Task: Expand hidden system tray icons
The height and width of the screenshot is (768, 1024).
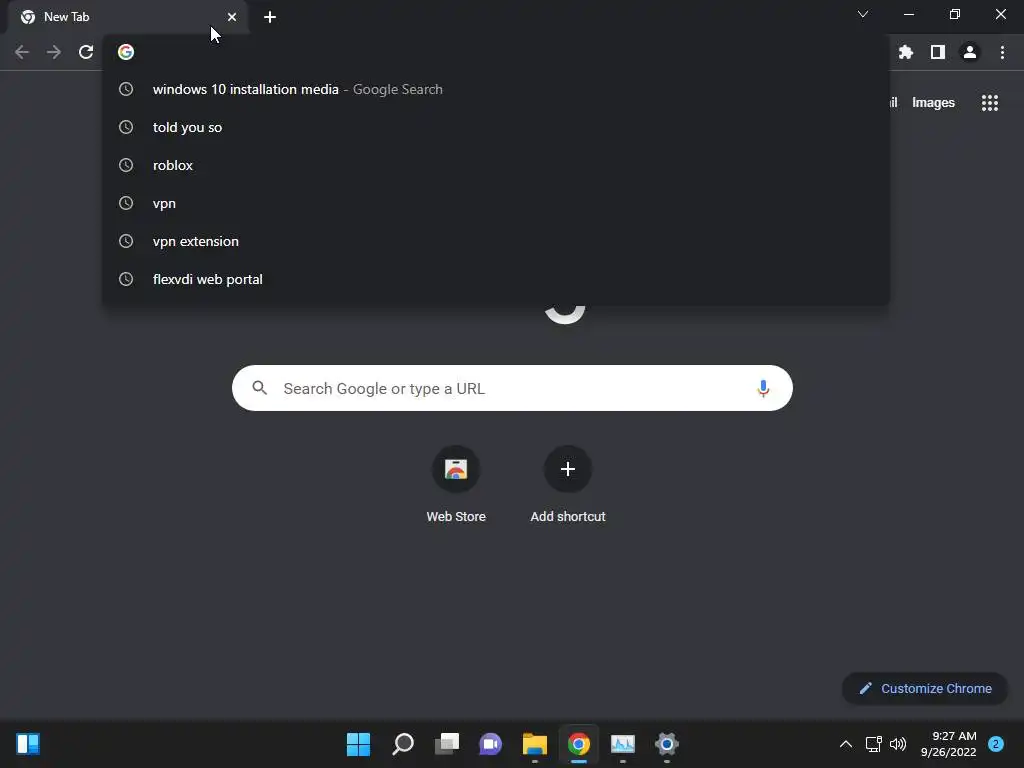Action: click(x=846, y=744)
